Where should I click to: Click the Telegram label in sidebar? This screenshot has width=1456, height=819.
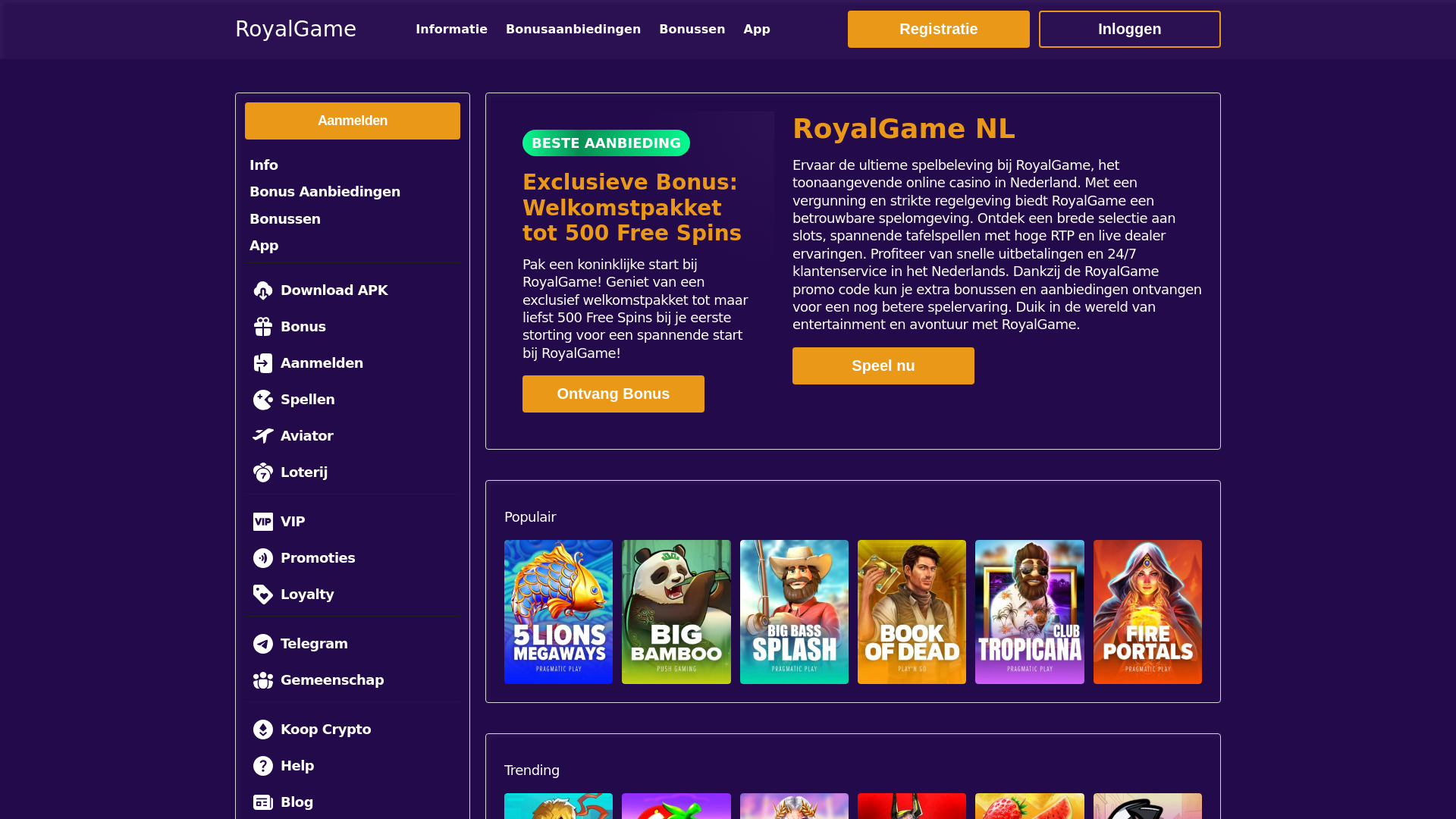click(314, 644)
